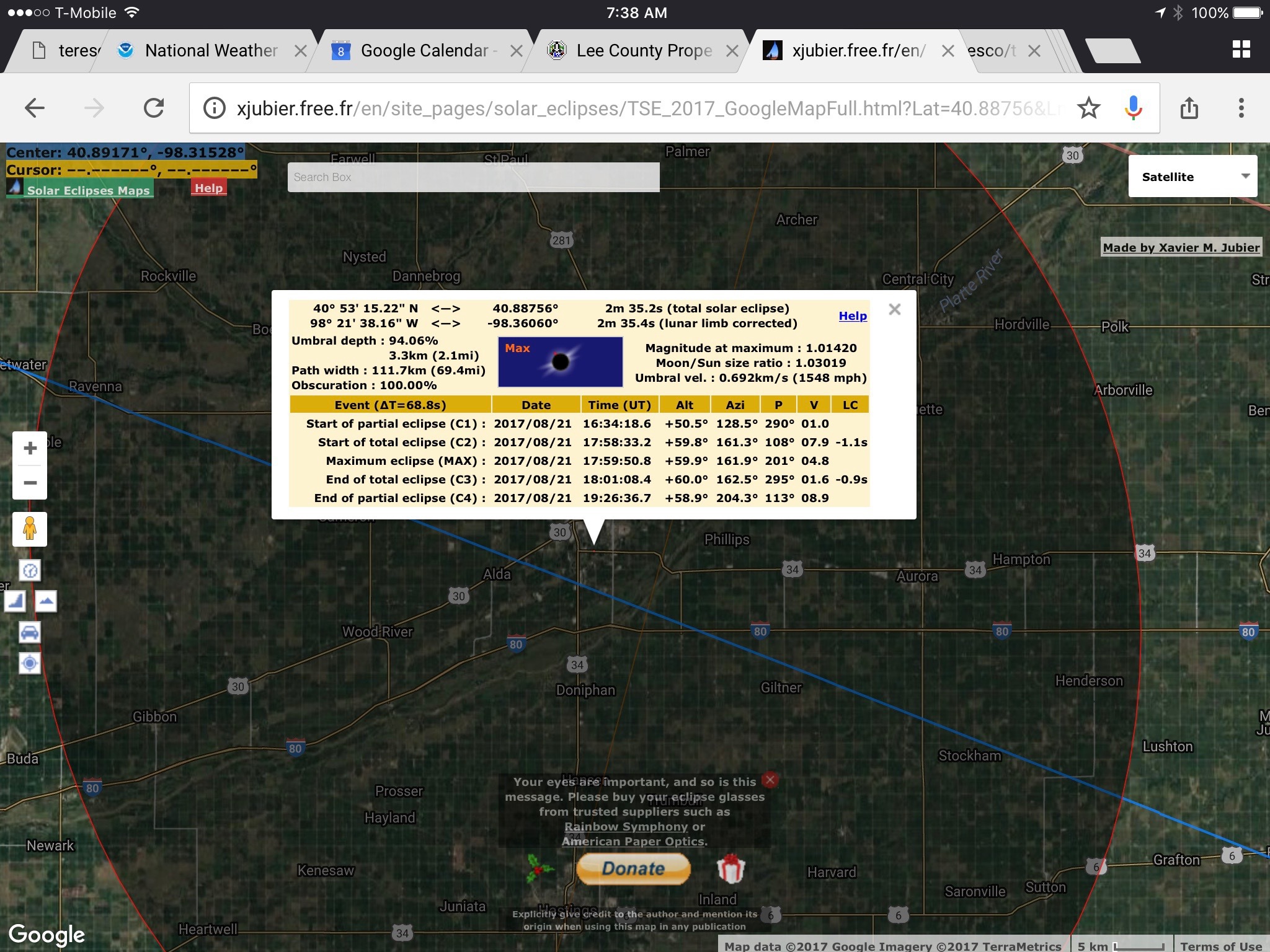The height and width of the screenshot is (952, 1270).
Task: Open the Help link inside the info popup
Action: pyautogui.click(x=853, y=316)
